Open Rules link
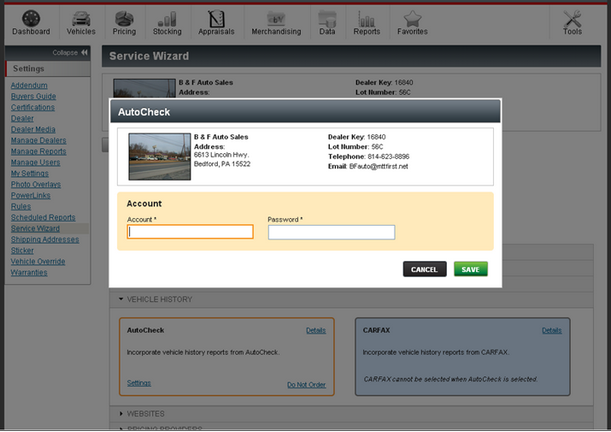 coord(21,206)
